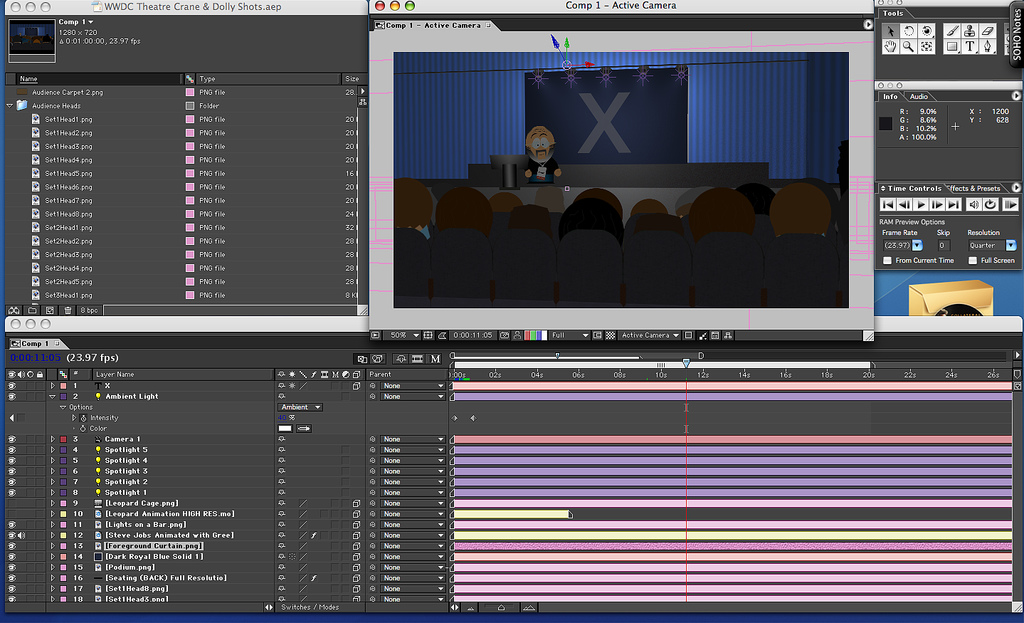Image resolution: width=1024 pixels, height=623 pixels.
Task: Toggle audio mute in Time Controls
Action: point(974,205)
